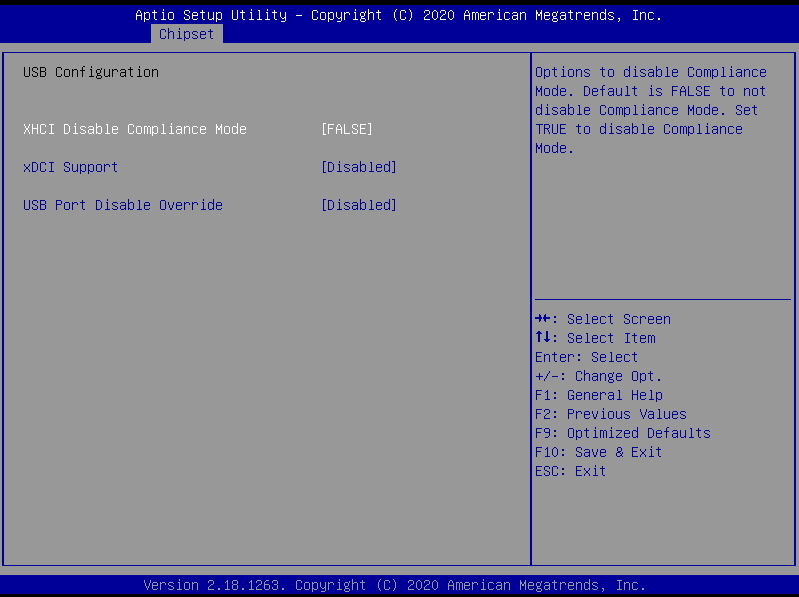Click the '+/-: Change Opt.' hint
Image resolution: width=799 pixels, height=597 pixels.
pyautogui.click(x=598, y=376)
